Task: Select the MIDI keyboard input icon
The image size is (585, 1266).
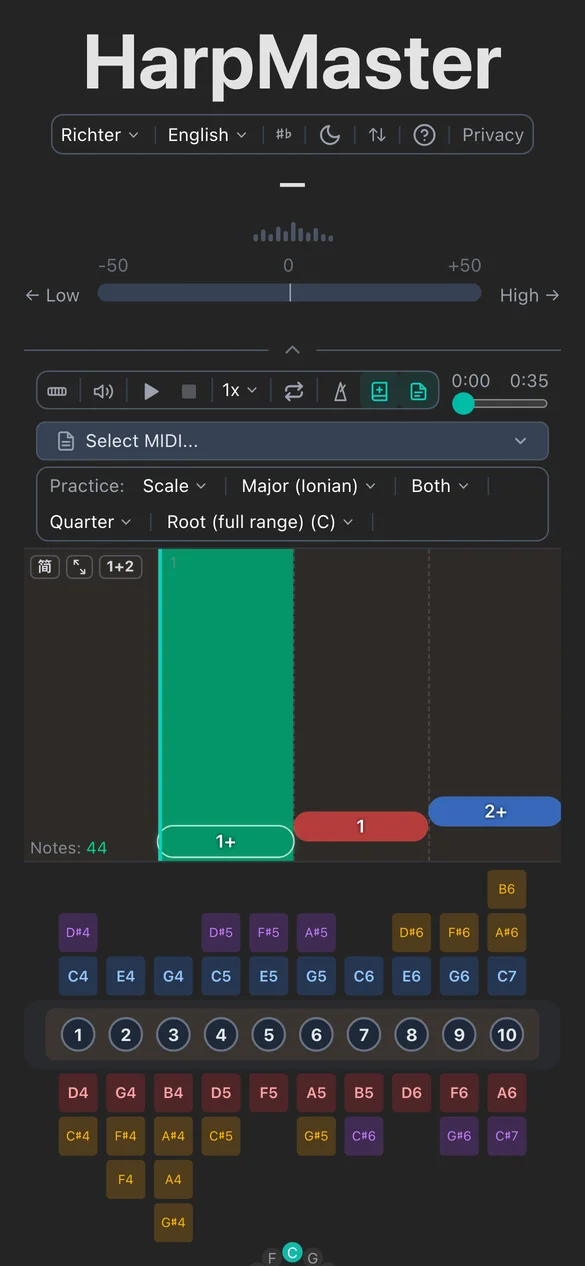Action: pyautogui.click(x=57, y=391)
